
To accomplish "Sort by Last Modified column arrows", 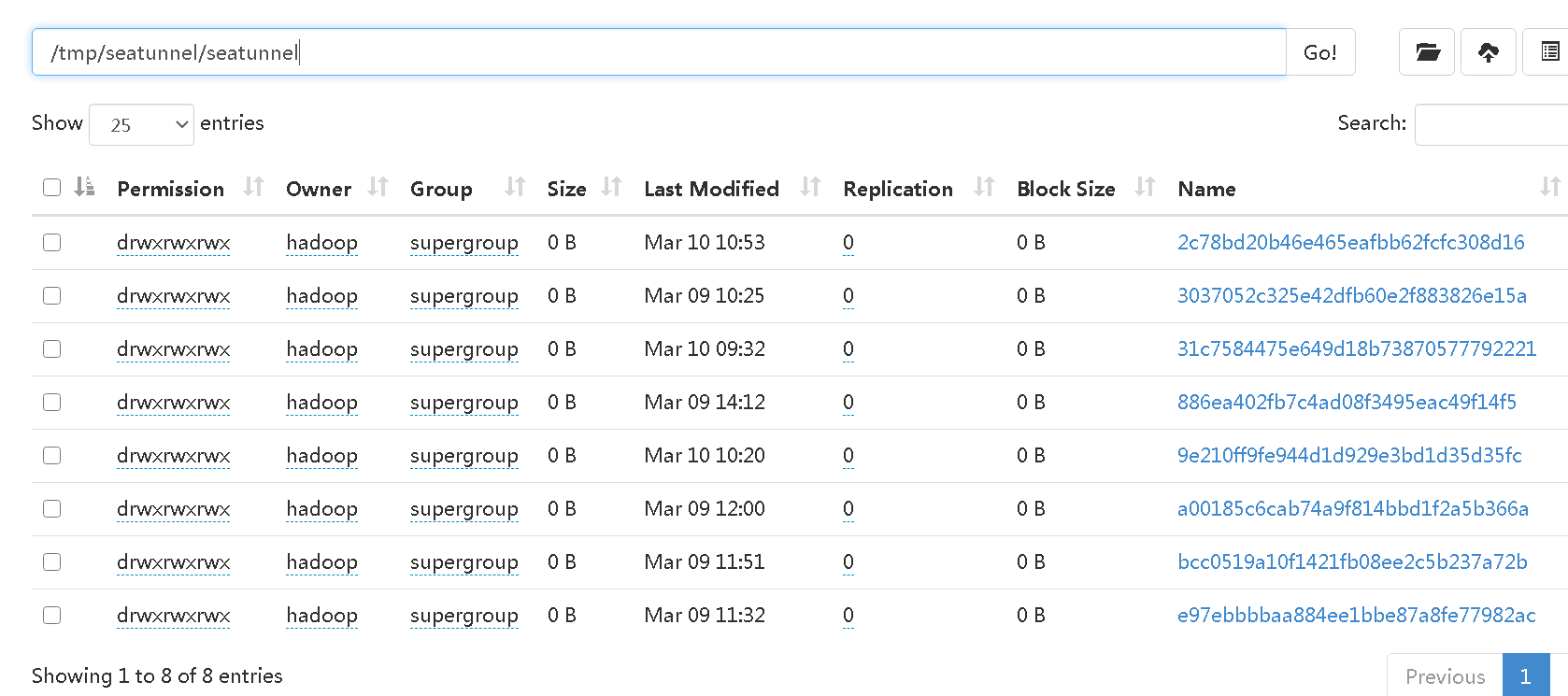I will pyautogui.click(x=810, y=187).
